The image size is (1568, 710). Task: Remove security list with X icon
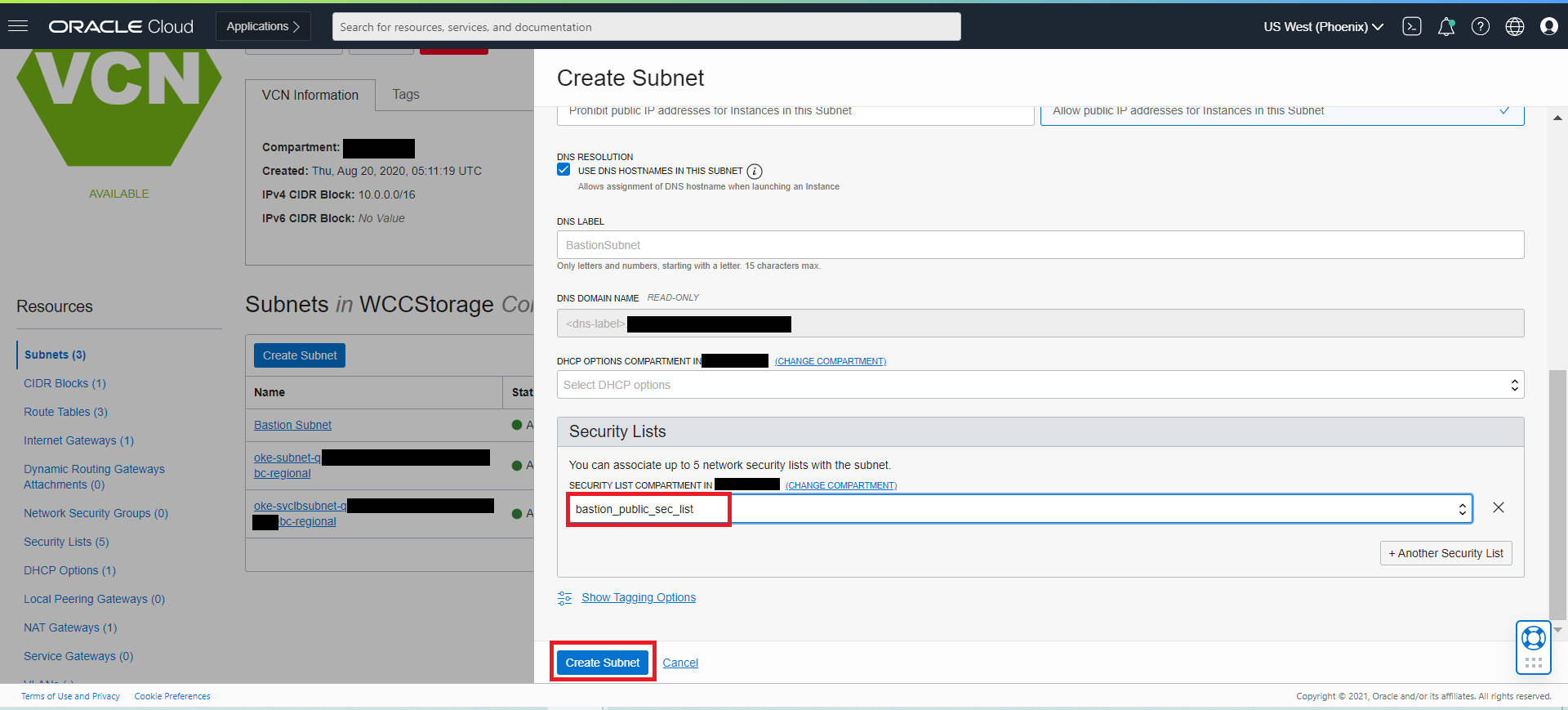[x=1499, y=507]
